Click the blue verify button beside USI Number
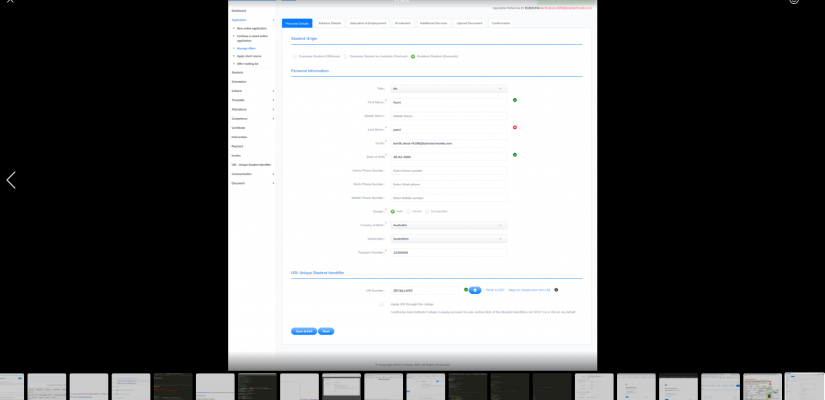 [x=475, y=290]
